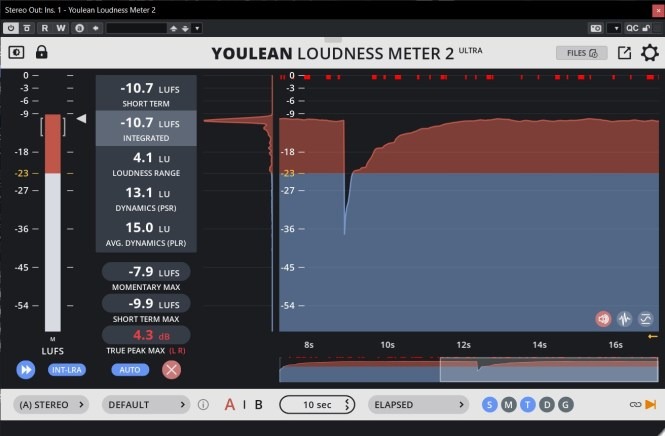This screenshot has height=436, width=665.
Task: Select state B
Action: pos(258,405)
